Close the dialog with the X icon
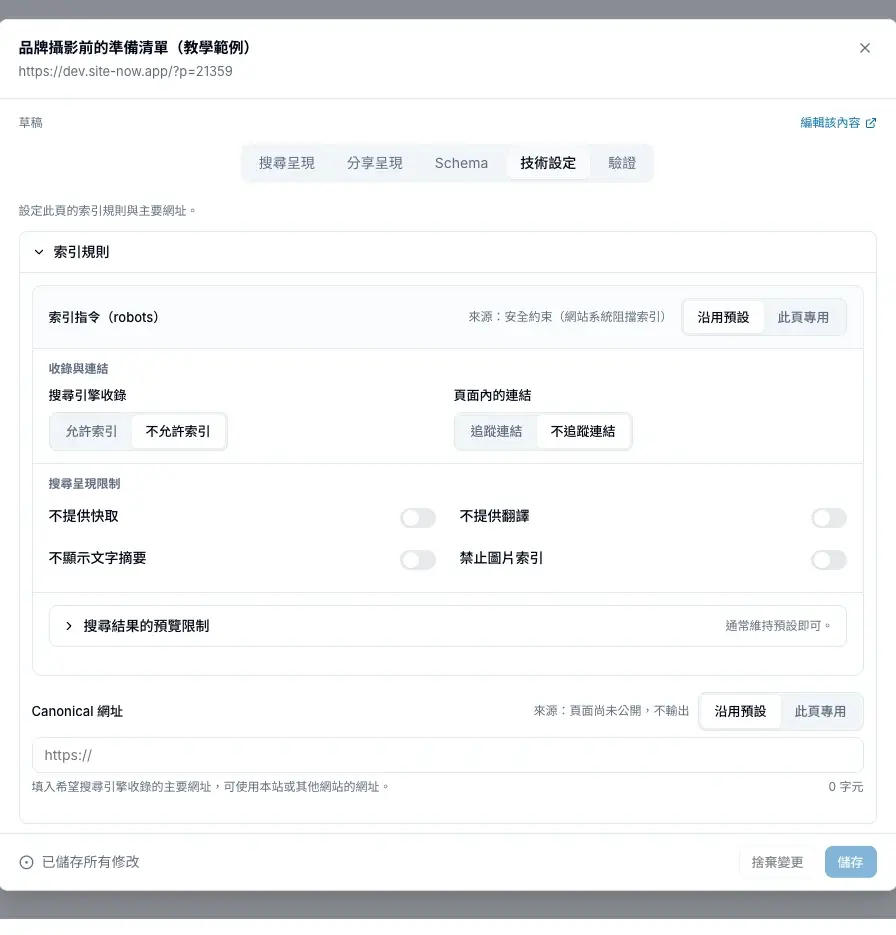Screen dimensions: 896x935 (x=864, y=48)
